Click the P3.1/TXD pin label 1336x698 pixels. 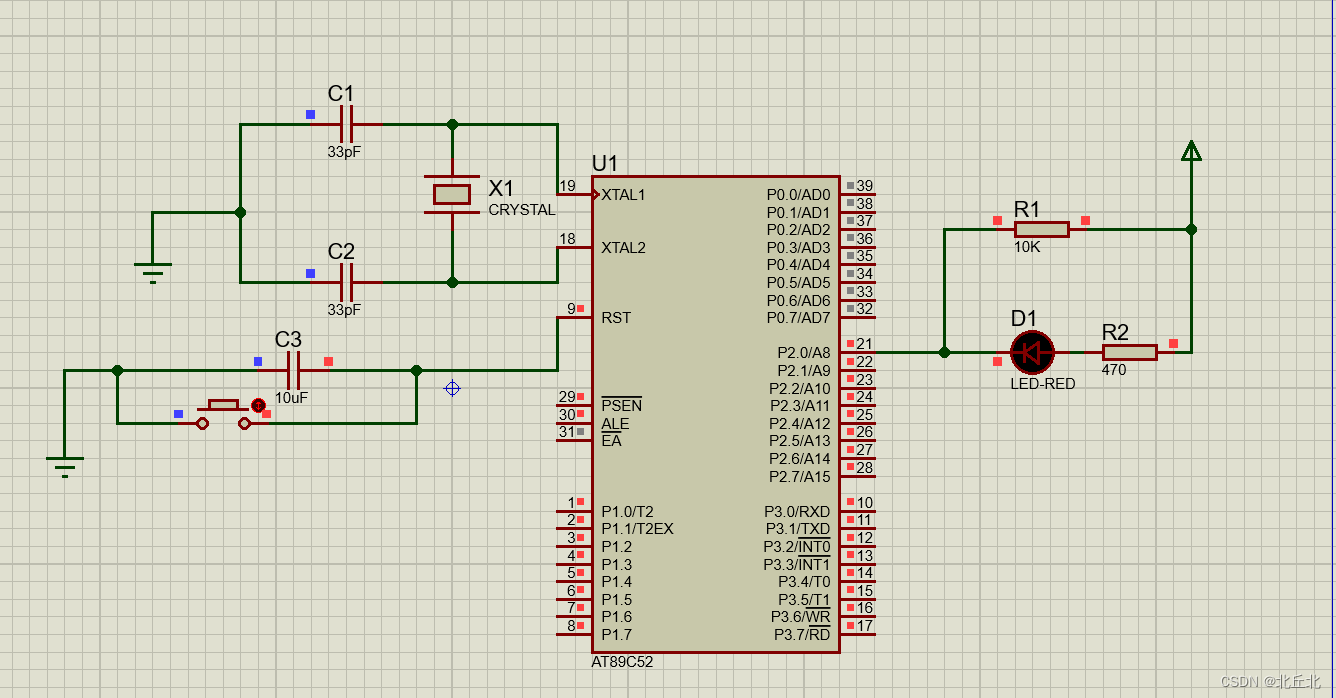[798, 529]
